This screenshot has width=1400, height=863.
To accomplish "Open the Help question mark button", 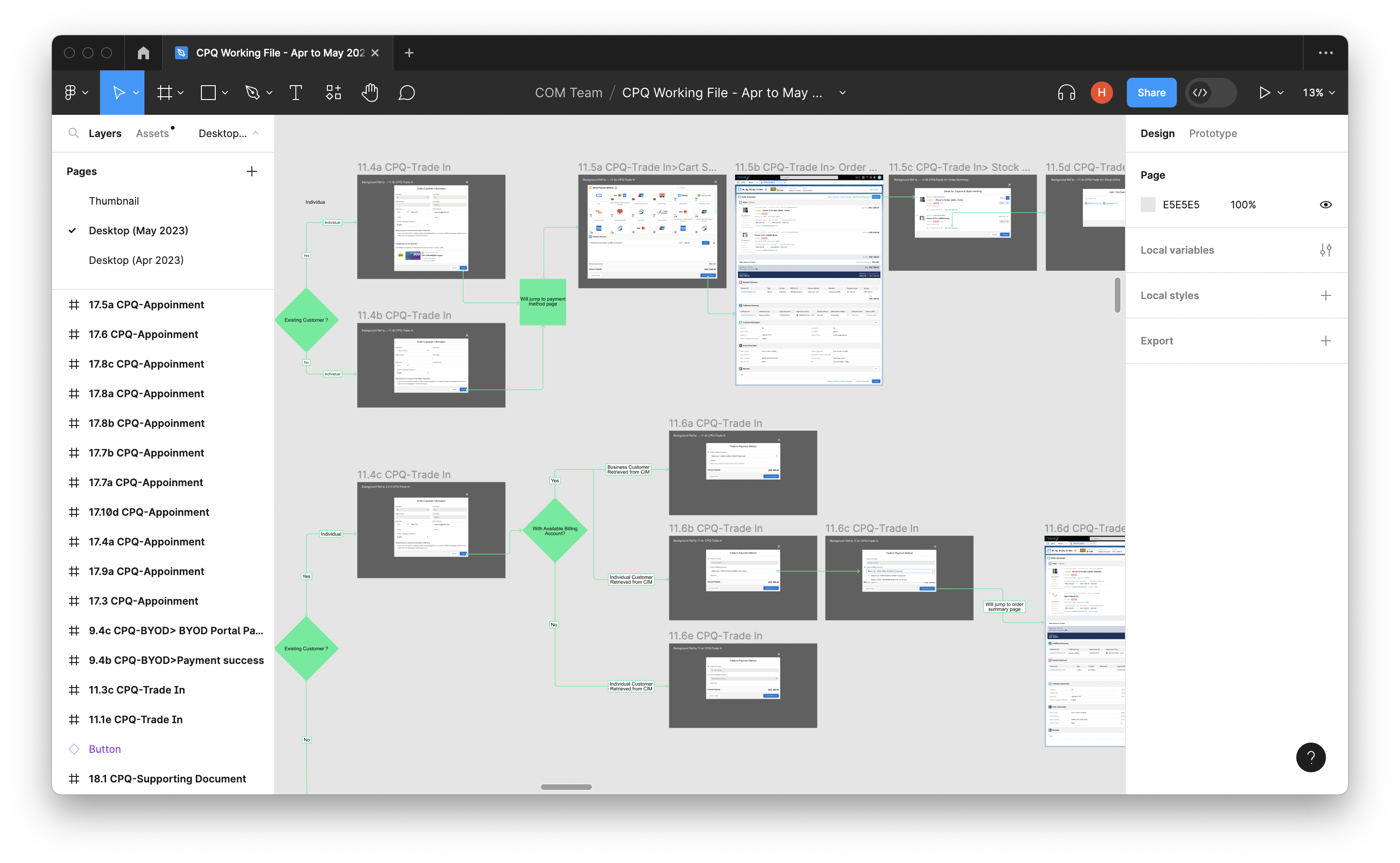I will tap(1310, 757).
